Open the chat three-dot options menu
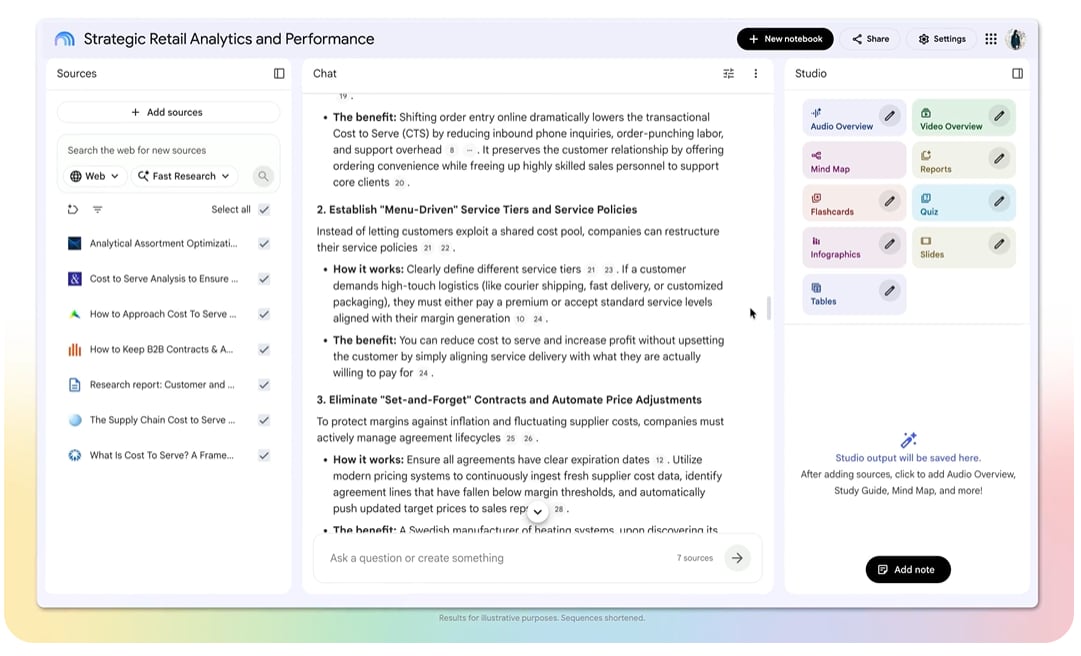The height and width of the screenshot is (656, 1081). tap(756, 74)
